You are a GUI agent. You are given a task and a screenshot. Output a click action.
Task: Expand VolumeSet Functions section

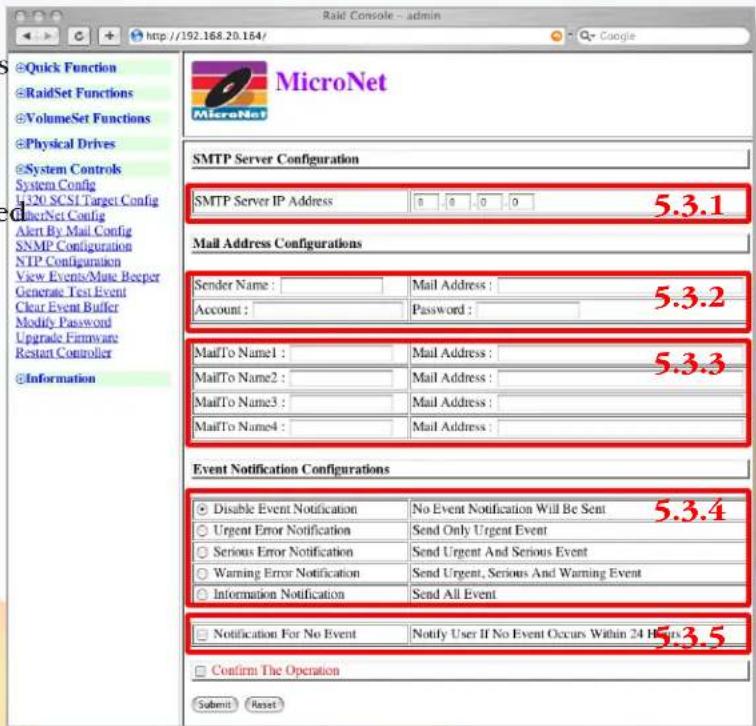pyautogui.click(x=83, y=119)
